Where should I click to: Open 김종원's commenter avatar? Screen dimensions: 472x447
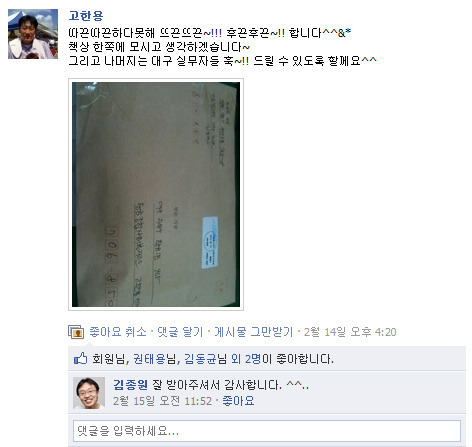89,393
